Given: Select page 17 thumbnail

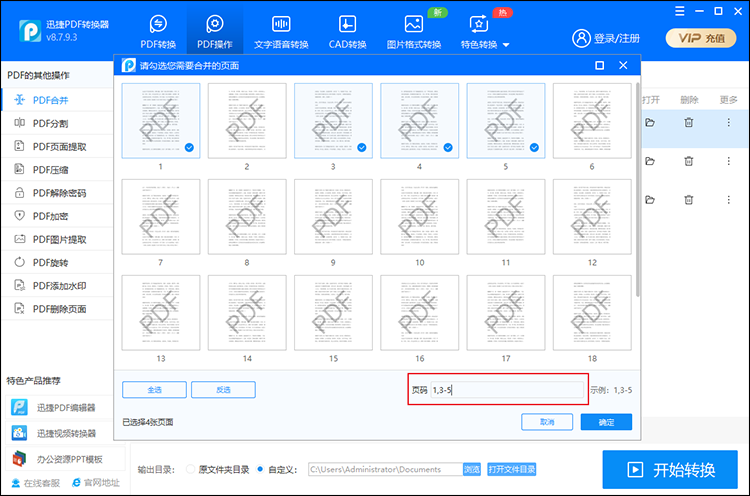Looking at the screenshot, I should tap(506, 312).
